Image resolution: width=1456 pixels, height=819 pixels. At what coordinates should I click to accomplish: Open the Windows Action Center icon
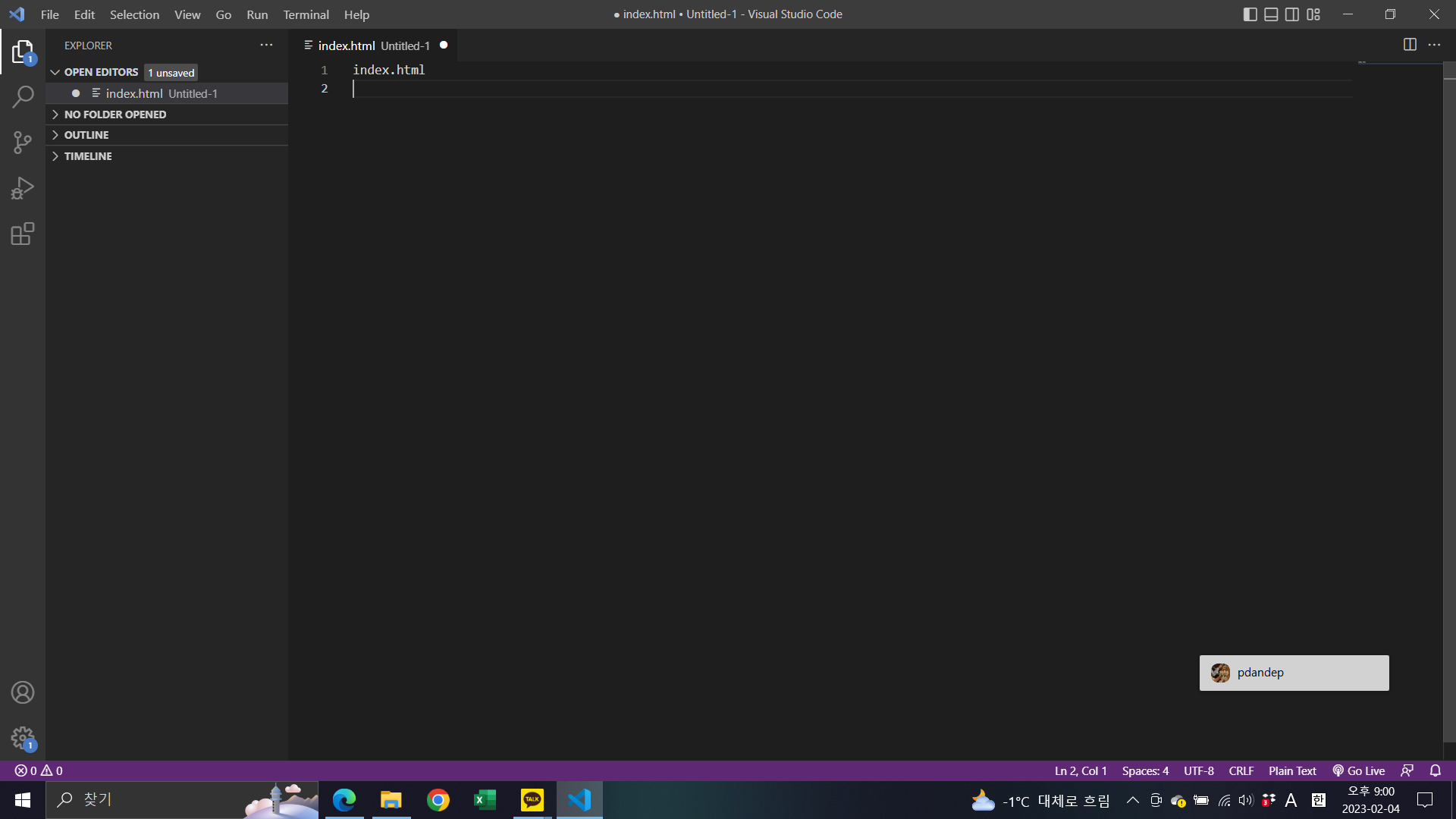pyautogui.click(x=1425, y=800)
